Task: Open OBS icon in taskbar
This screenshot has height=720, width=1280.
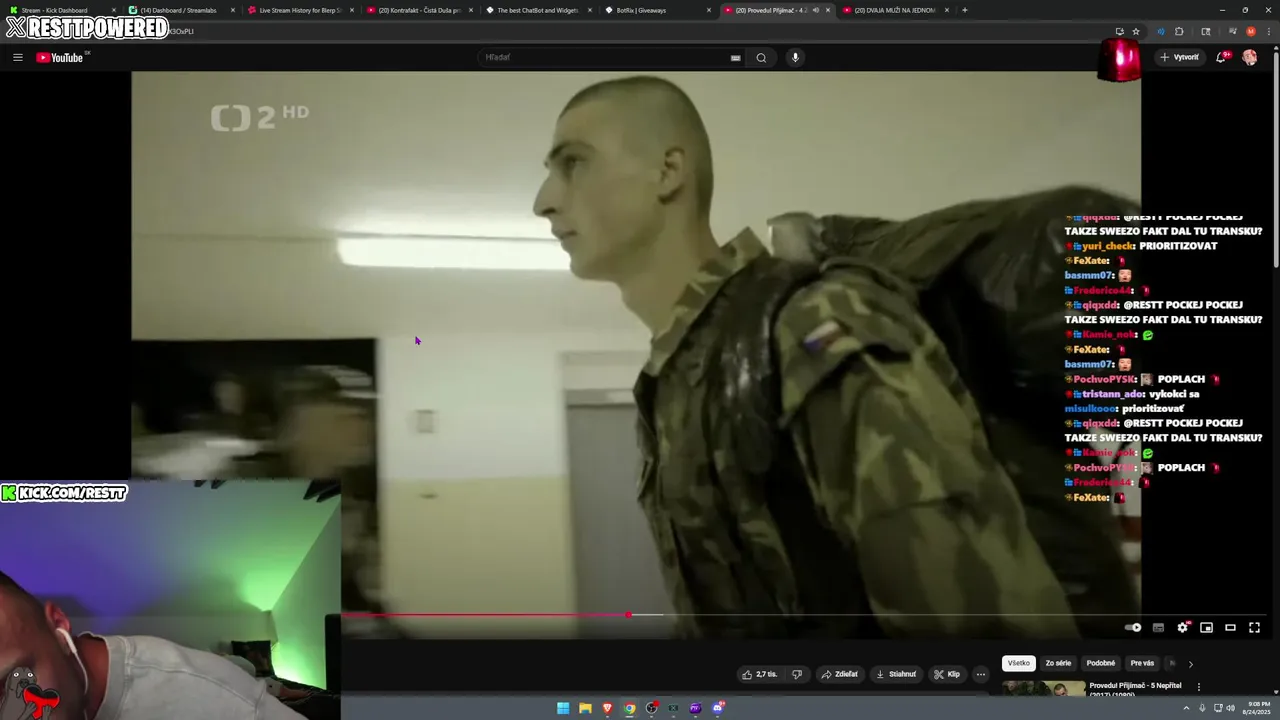Action: 651,708
